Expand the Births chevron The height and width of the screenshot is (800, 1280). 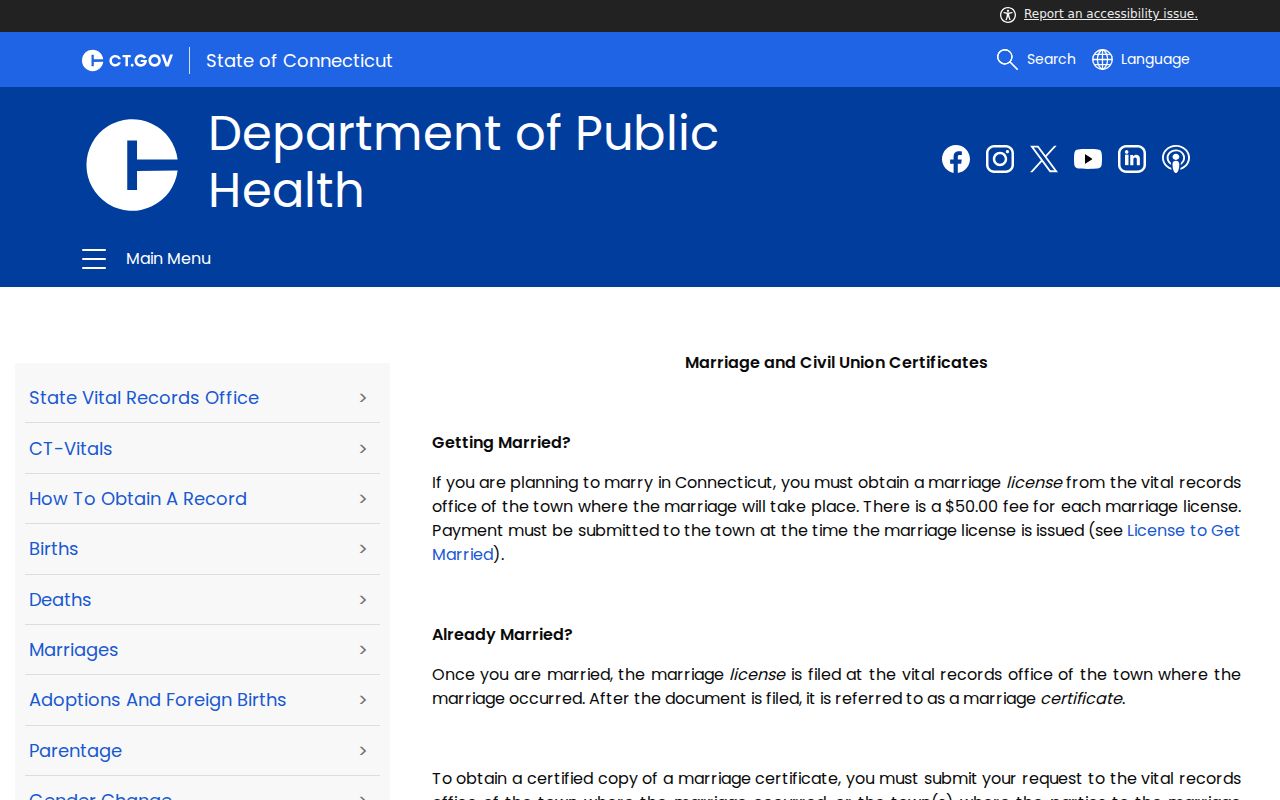tap(363, 549)
